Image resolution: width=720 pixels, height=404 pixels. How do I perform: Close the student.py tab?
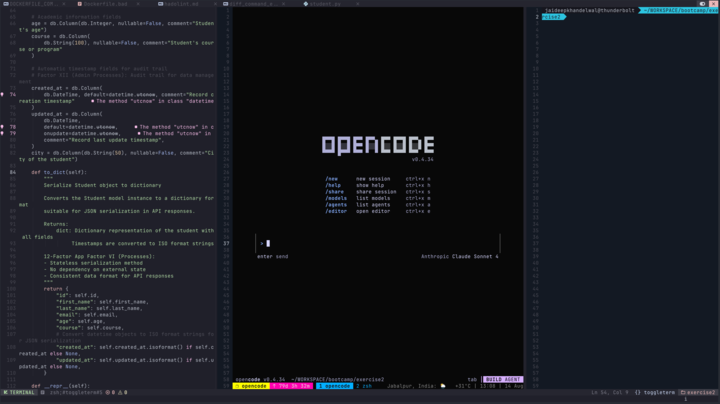point(358,4)
